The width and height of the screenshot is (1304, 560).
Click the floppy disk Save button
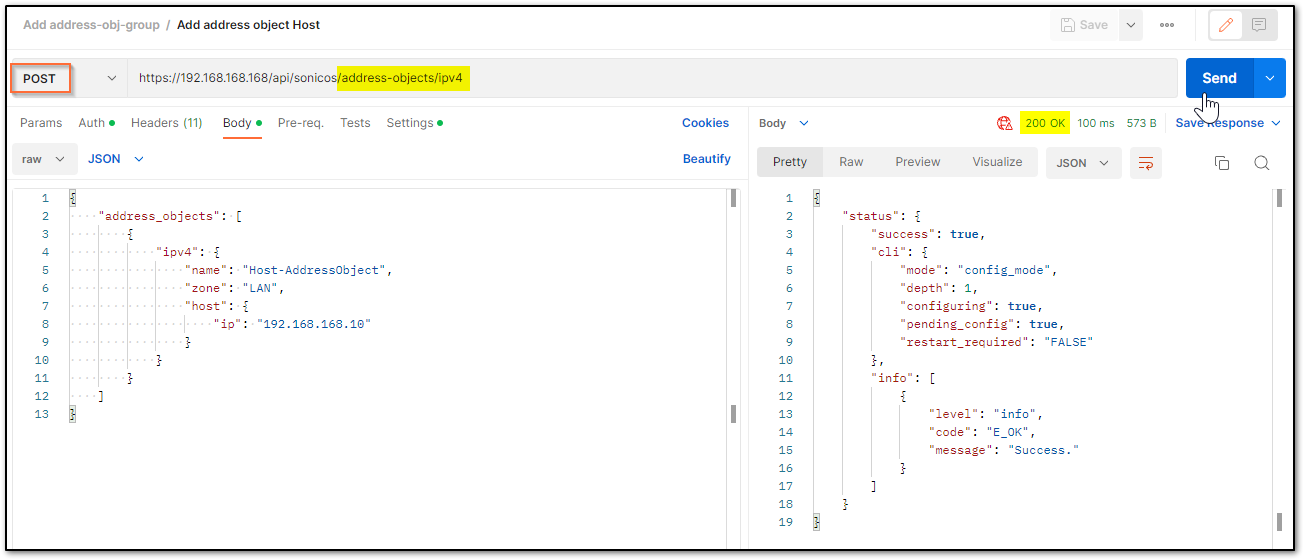1085,25
